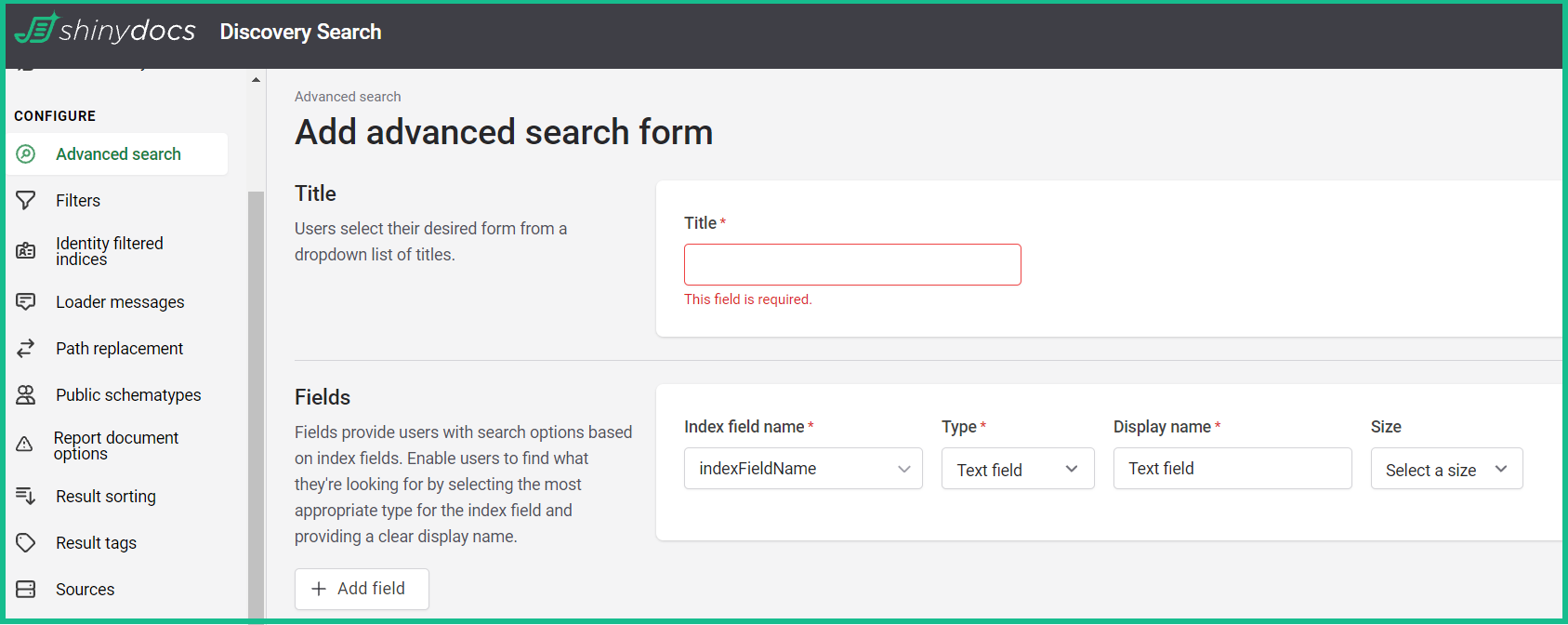
Task: Open the Index field name dropdown
Action: (x=803, y=469)
